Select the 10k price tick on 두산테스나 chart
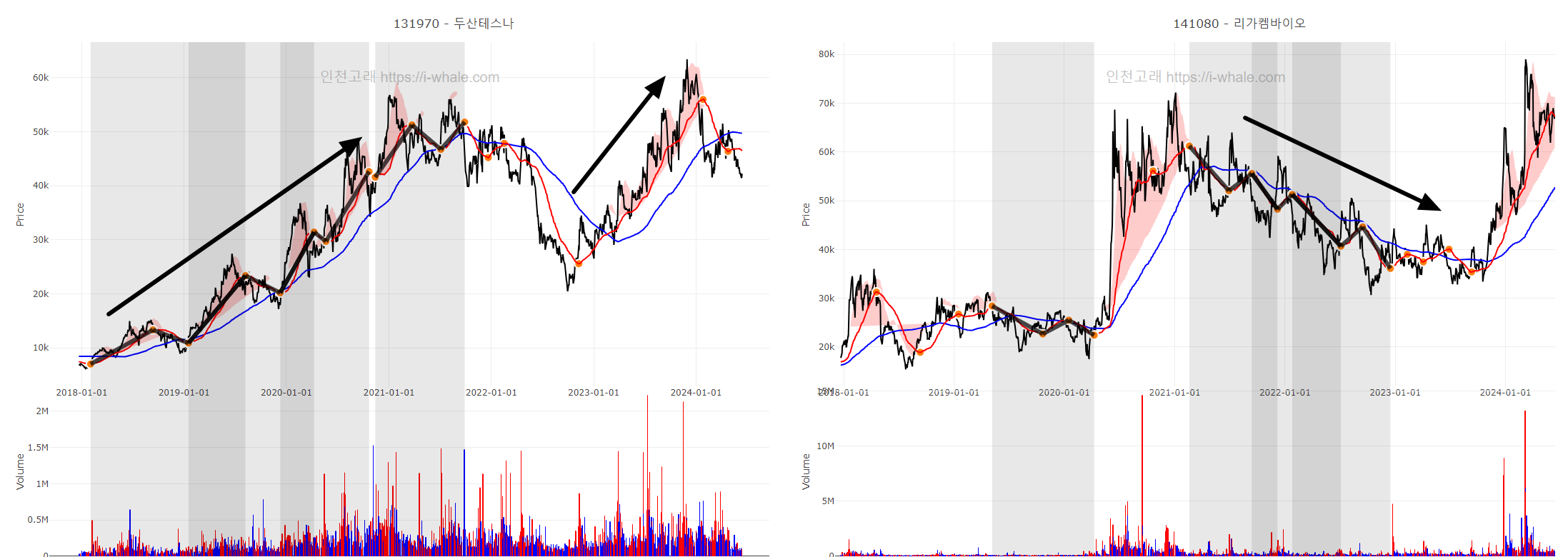Viewport: 1568px width, 557px height. pyautogui.click(x=41, y=348)
